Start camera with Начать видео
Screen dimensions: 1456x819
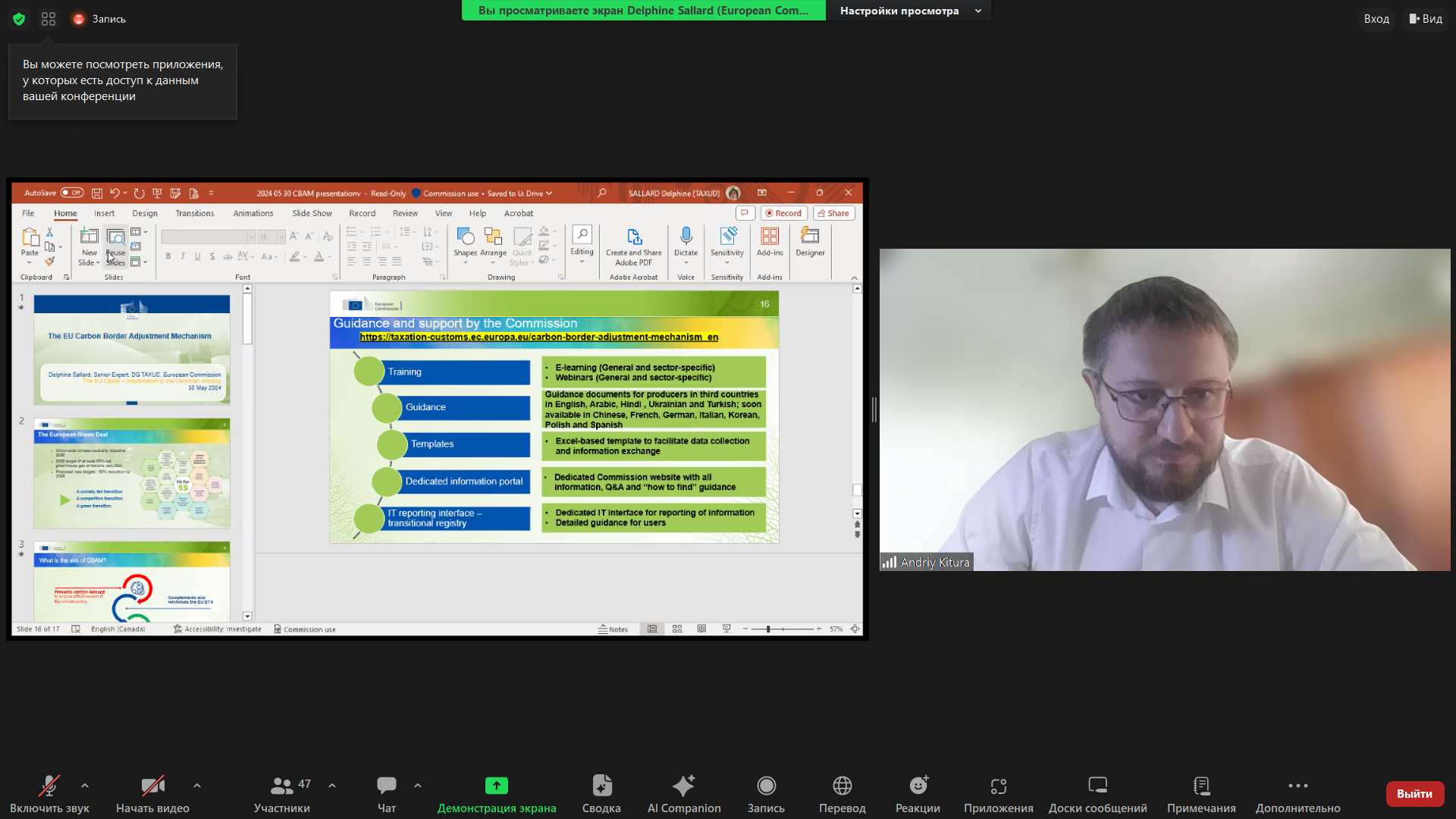click(x=152, y=786)
